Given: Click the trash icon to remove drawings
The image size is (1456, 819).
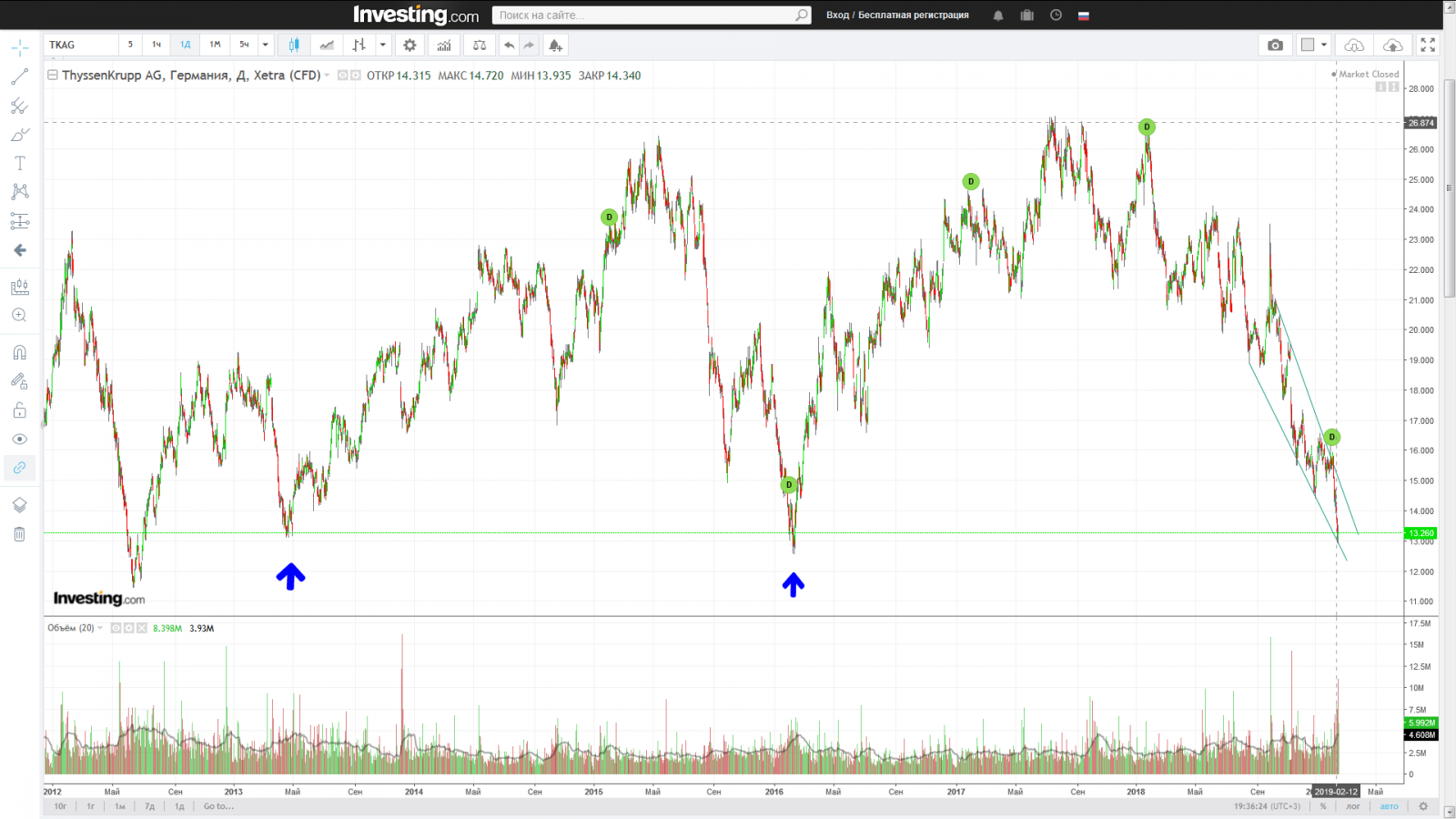Looking at the screenshot, I should point(19,534).
